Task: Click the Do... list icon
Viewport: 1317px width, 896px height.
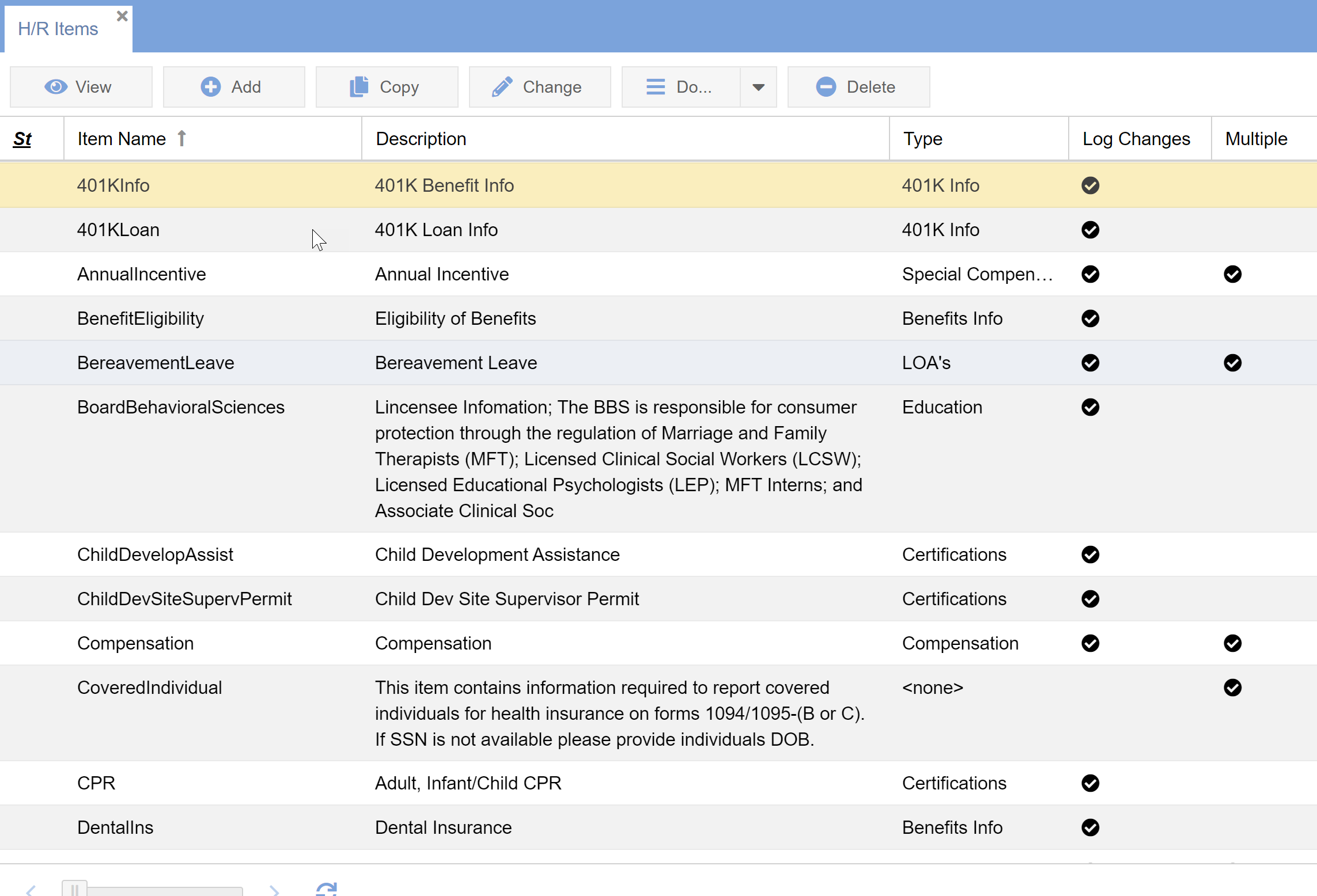Action: [x=656, y=87]
